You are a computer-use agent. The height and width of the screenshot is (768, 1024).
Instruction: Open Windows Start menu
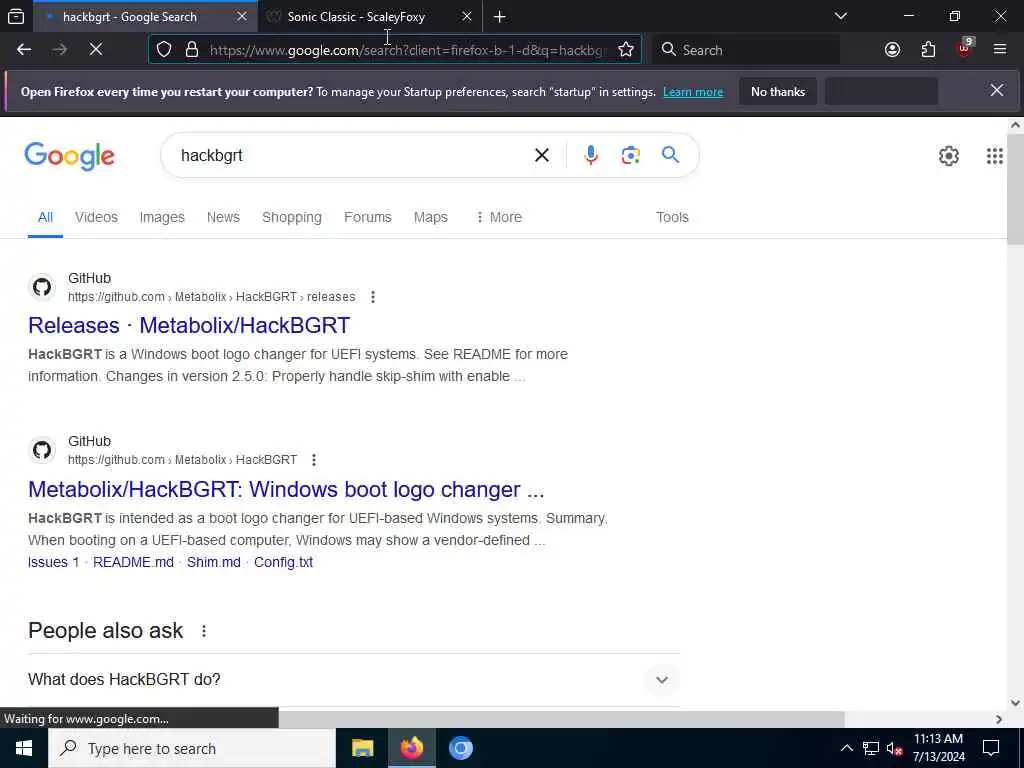tap(24, 748)
